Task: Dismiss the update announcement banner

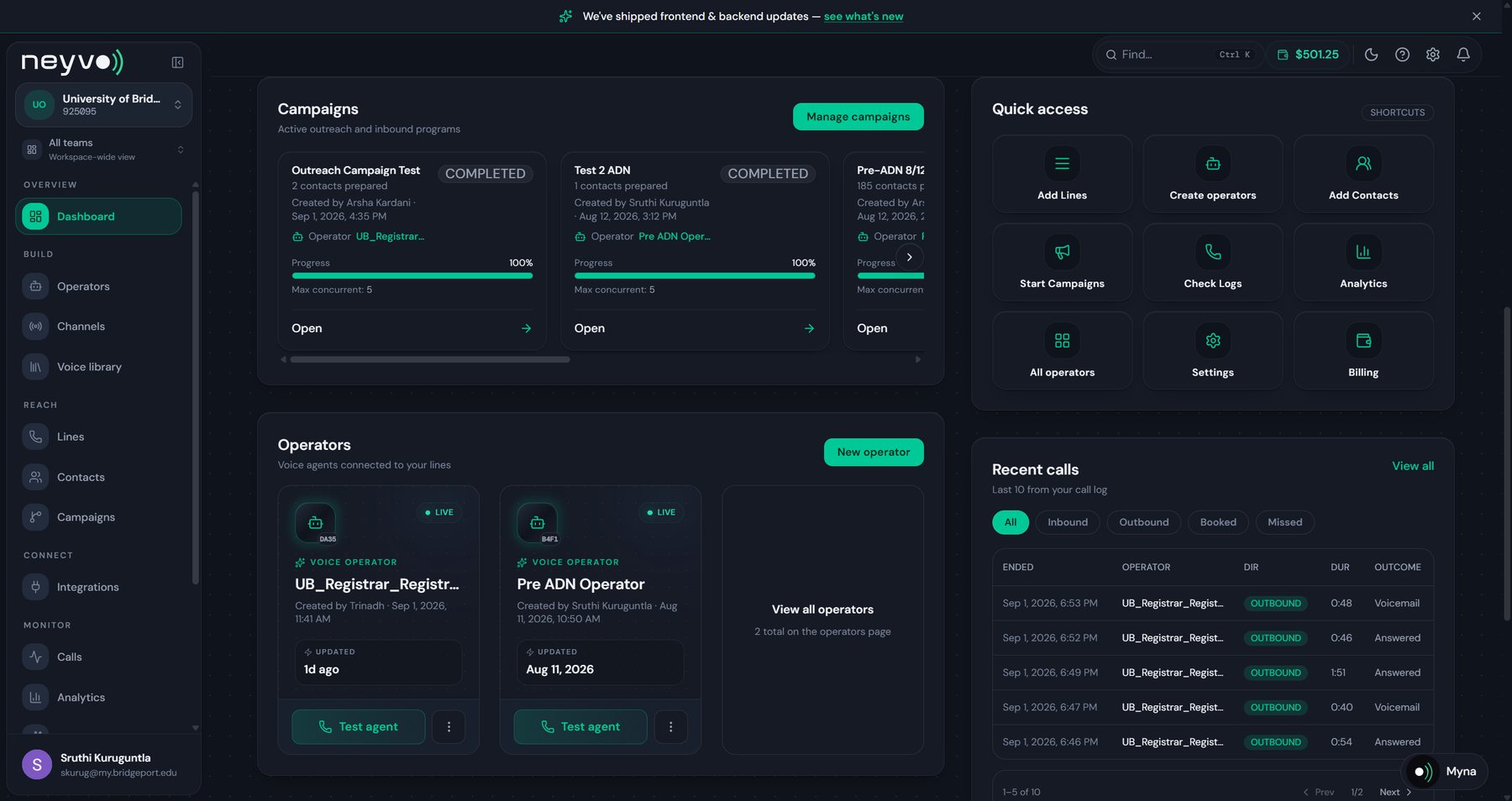Action: click(1476, 16)
